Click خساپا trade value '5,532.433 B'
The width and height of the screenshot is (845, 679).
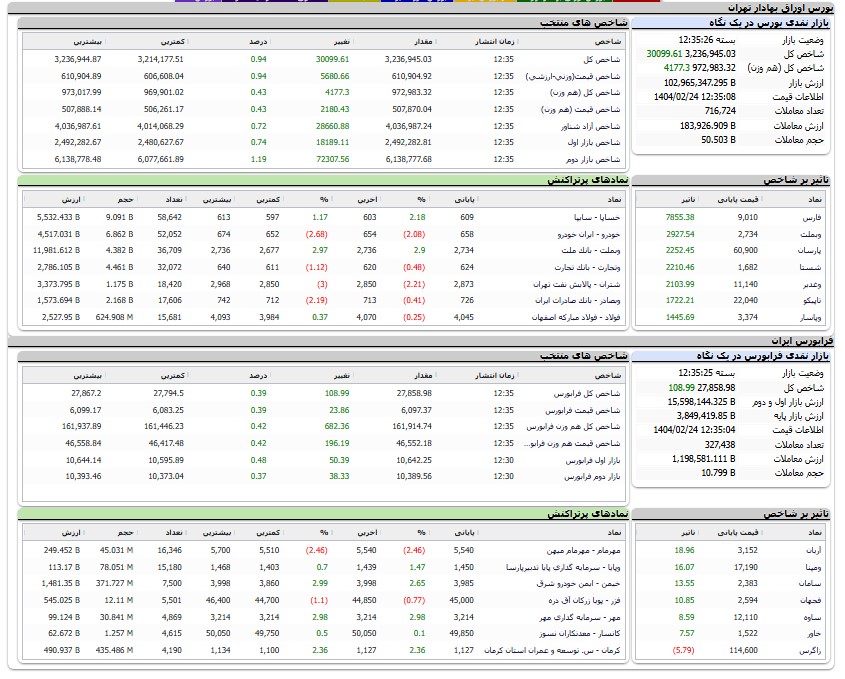(x=58, y=218)
